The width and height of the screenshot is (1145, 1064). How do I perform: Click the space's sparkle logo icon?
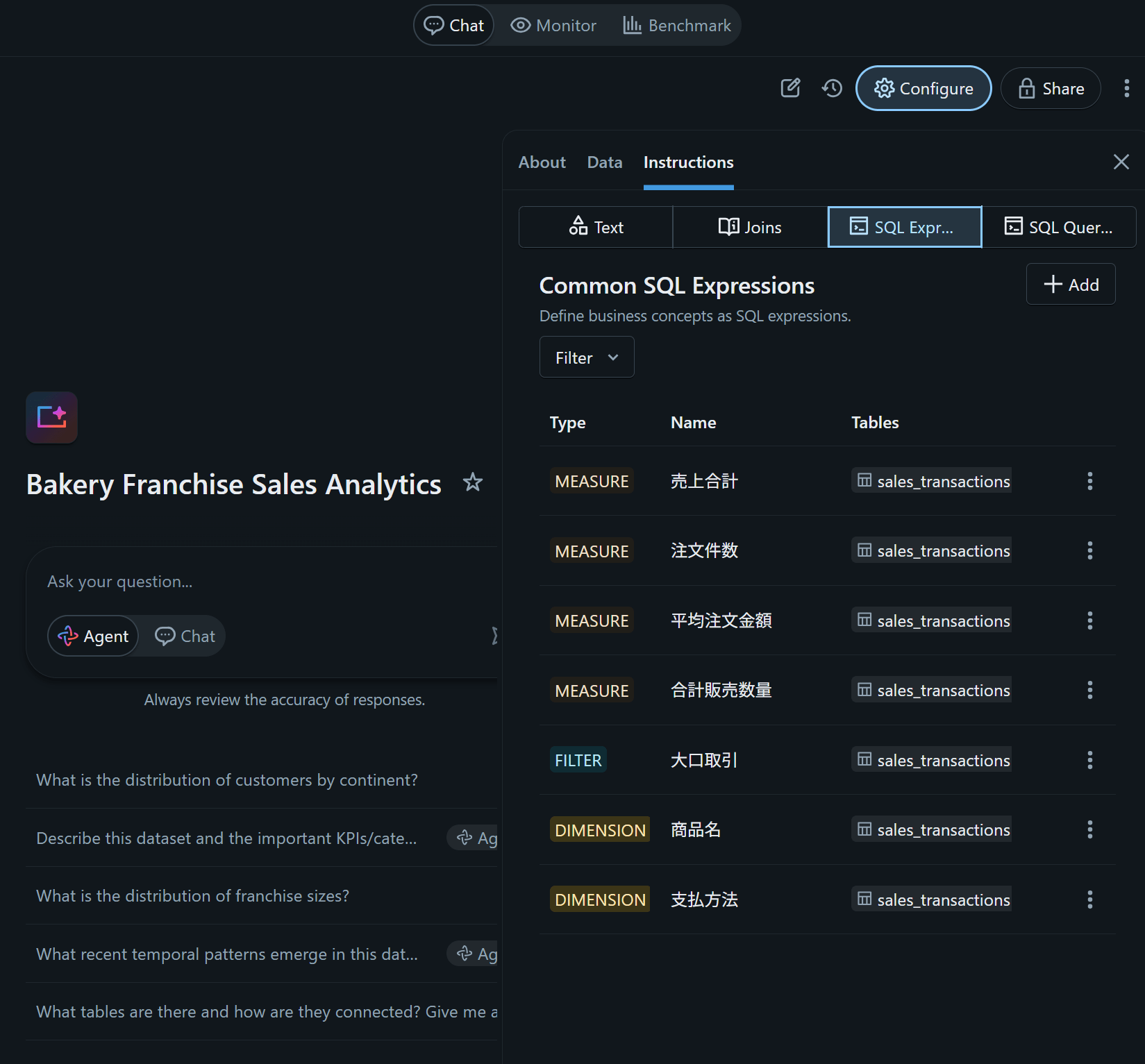pos(51,417)
